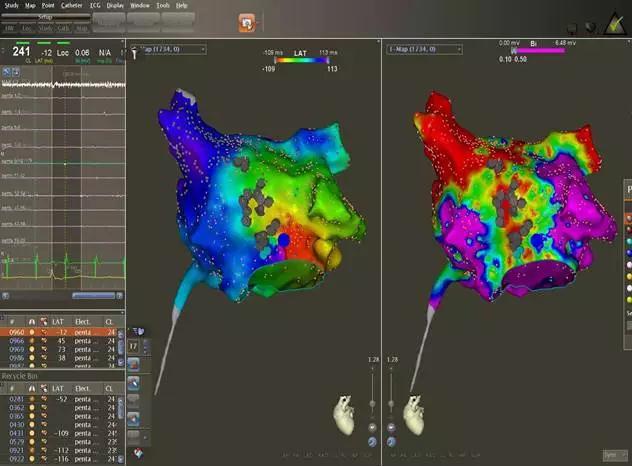The height and width of the screenshot is (466, 632).
Task: Click the Sync button in the bottom right
Action: (615, 455)
